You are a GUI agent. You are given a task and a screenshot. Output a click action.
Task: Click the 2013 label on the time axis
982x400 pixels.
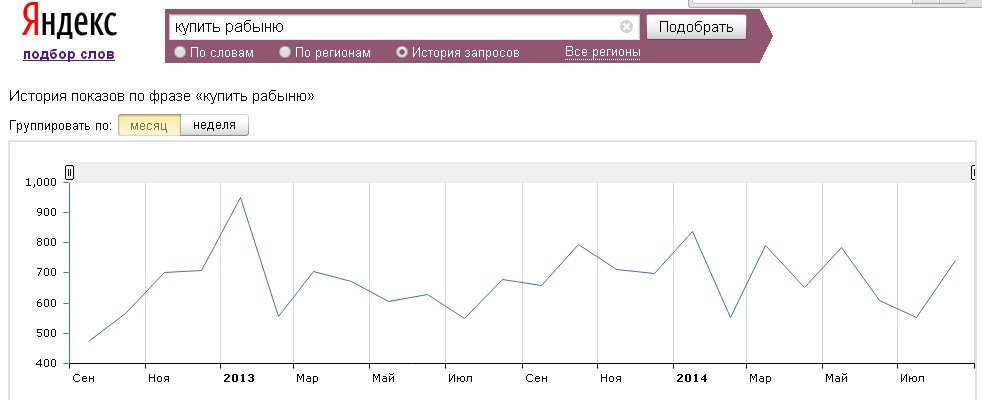click(239, 378)
